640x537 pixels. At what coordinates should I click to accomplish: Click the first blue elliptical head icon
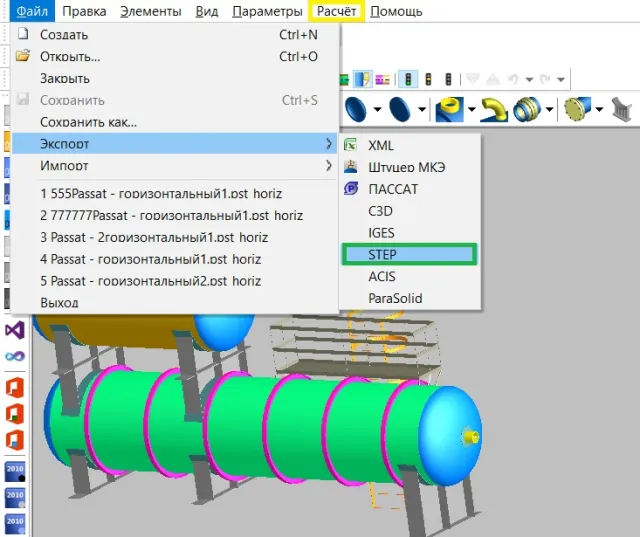[x=357, y=108]
